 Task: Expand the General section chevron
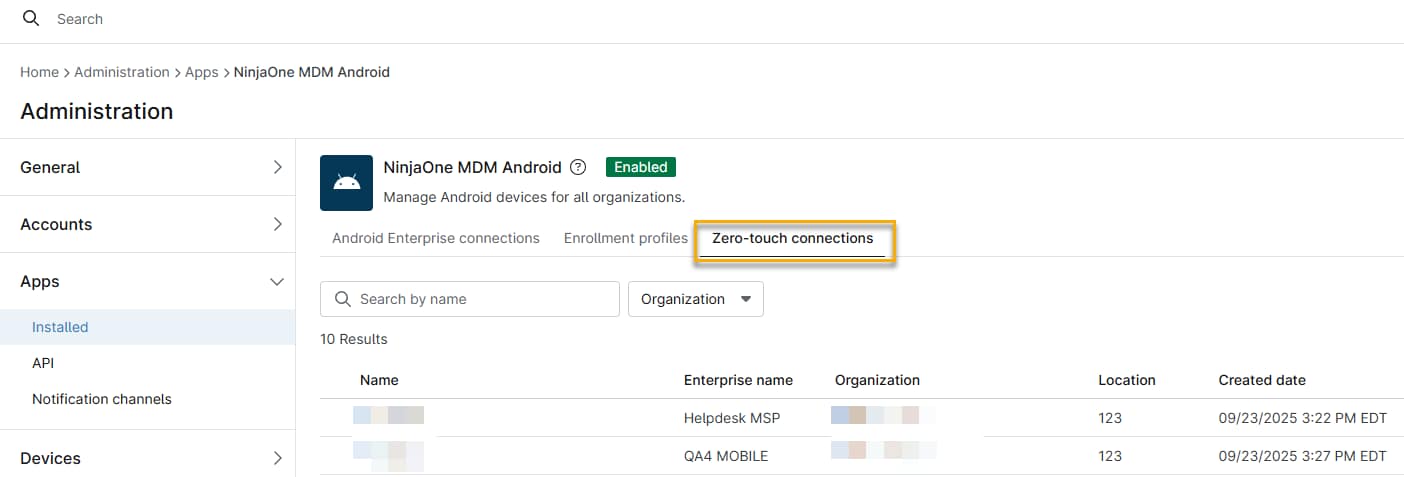[x=278, y=168]
